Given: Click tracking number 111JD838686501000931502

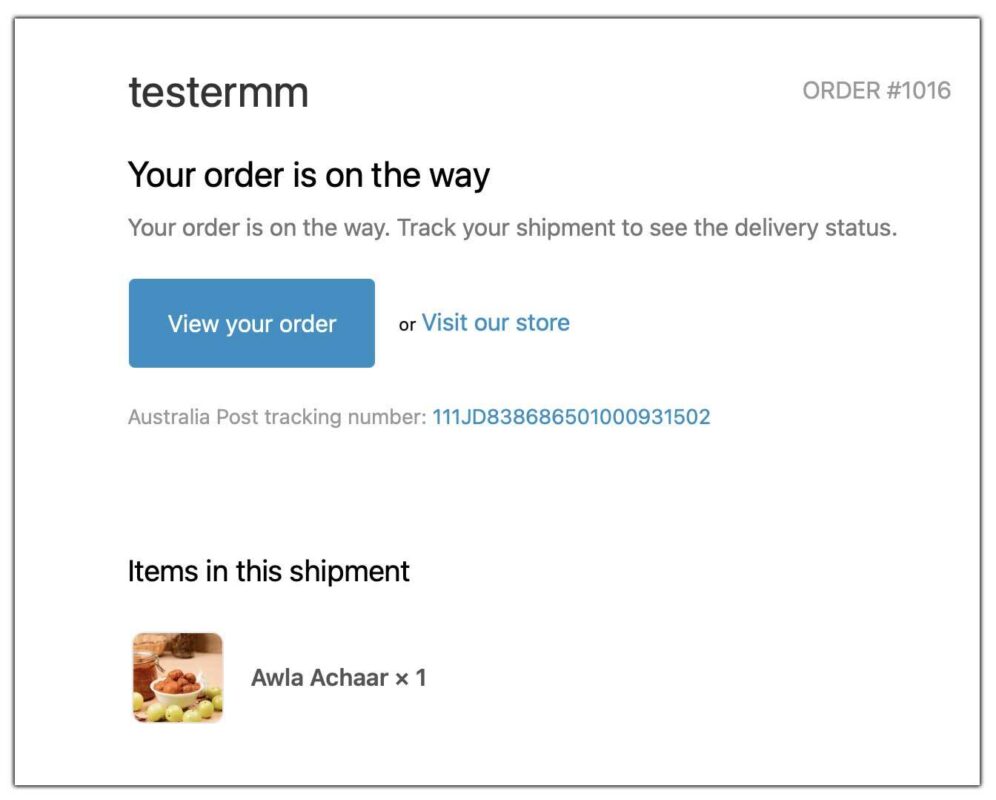Looking at the screenshot, I should point(570,416).
